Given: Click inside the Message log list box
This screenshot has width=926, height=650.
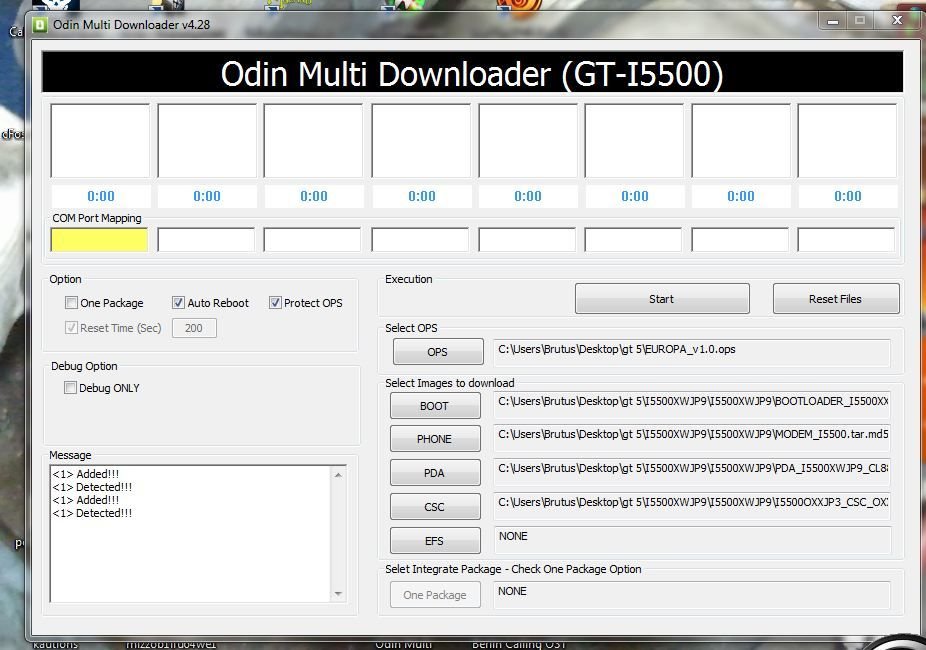Looking at the screenshot, I should point(191,534).
